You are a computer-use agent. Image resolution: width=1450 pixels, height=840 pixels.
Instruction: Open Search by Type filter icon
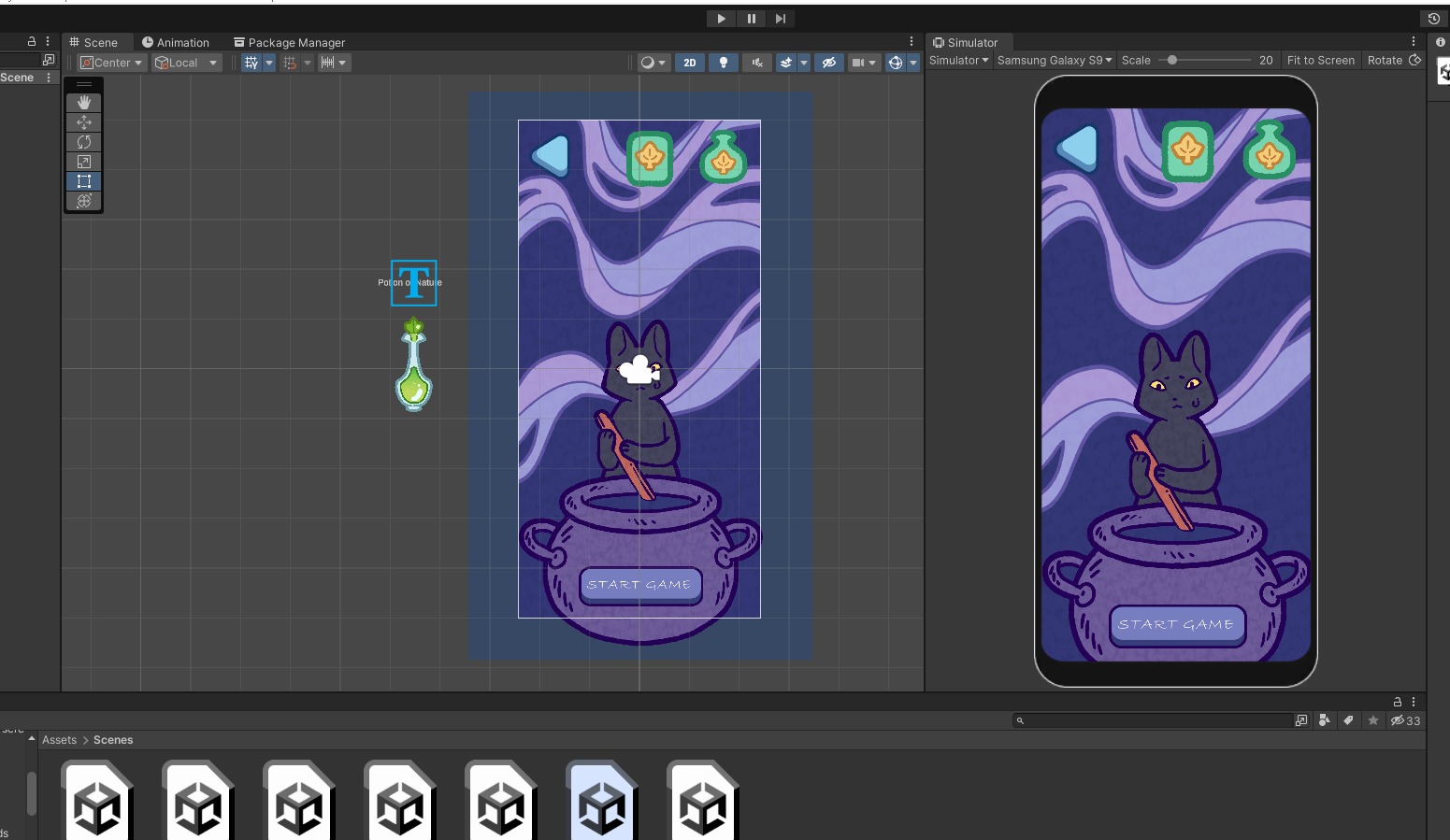[1324, 720]
